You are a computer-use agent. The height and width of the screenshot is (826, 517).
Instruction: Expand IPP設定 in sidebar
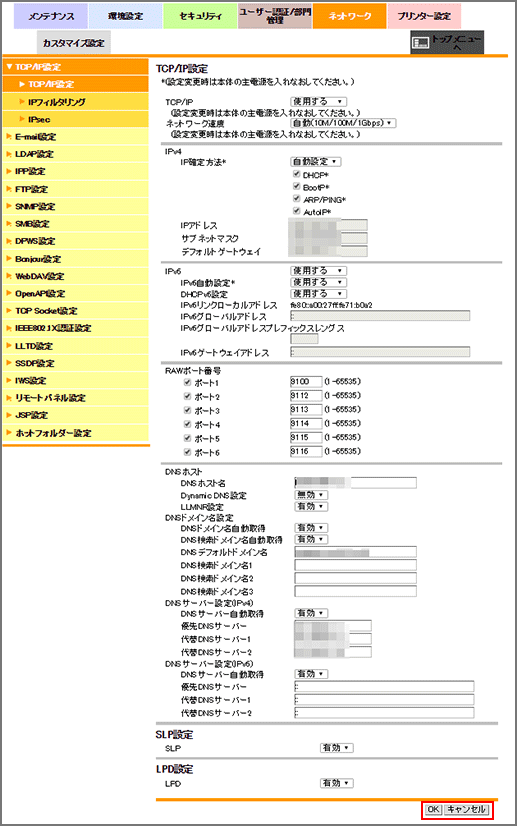(76, 172)
